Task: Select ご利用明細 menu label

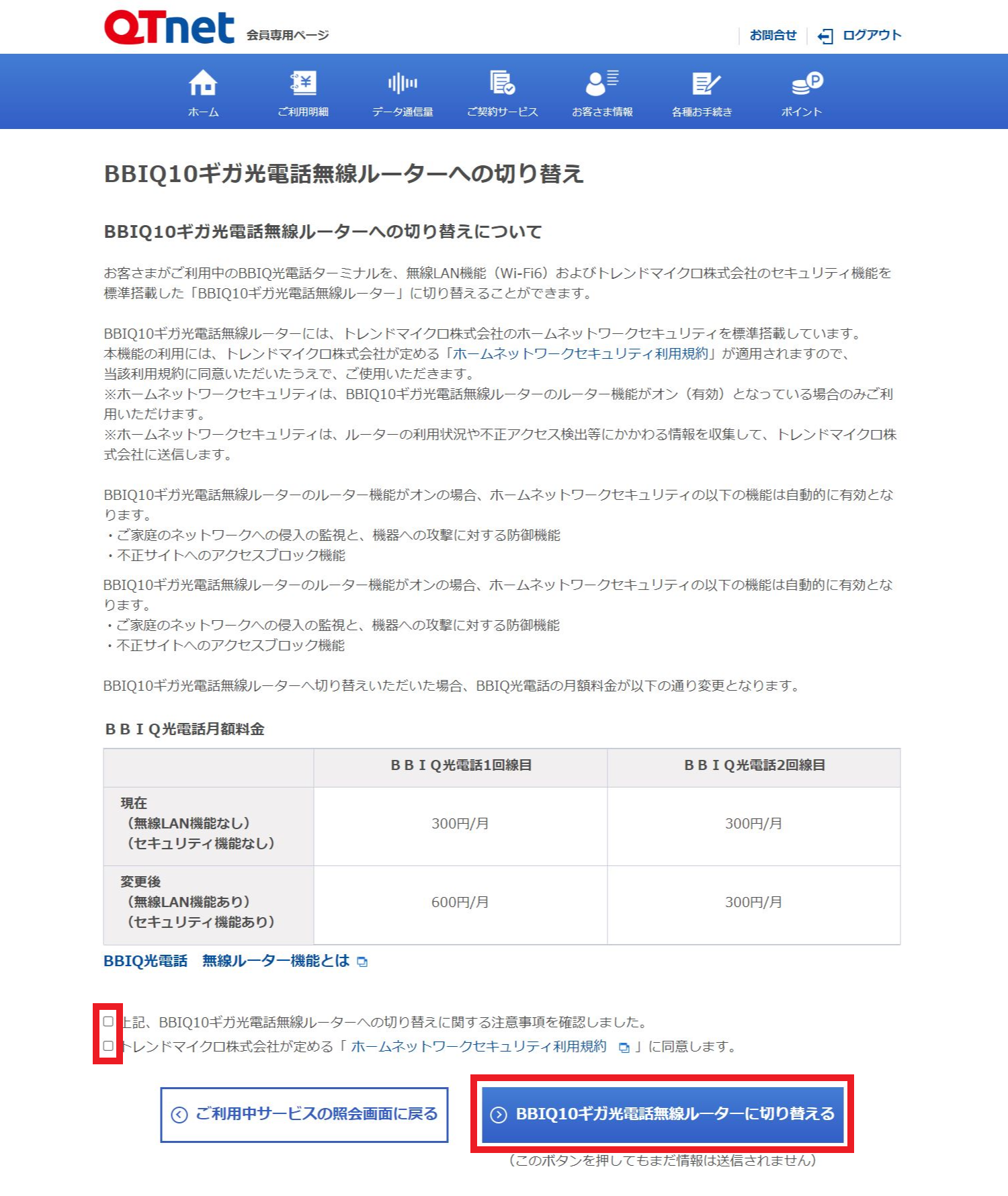Action: (303, 112)
